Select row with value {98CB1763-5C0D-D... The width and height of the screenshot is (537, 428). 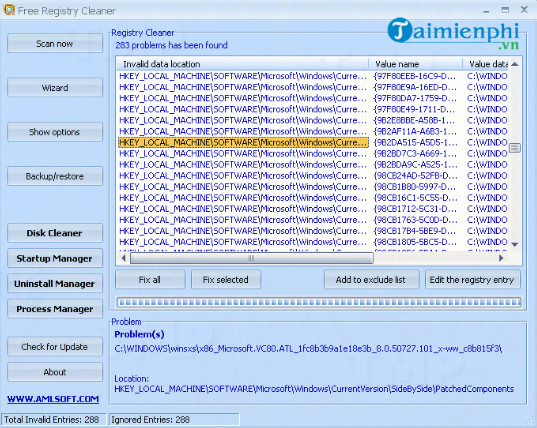(312, 220)
